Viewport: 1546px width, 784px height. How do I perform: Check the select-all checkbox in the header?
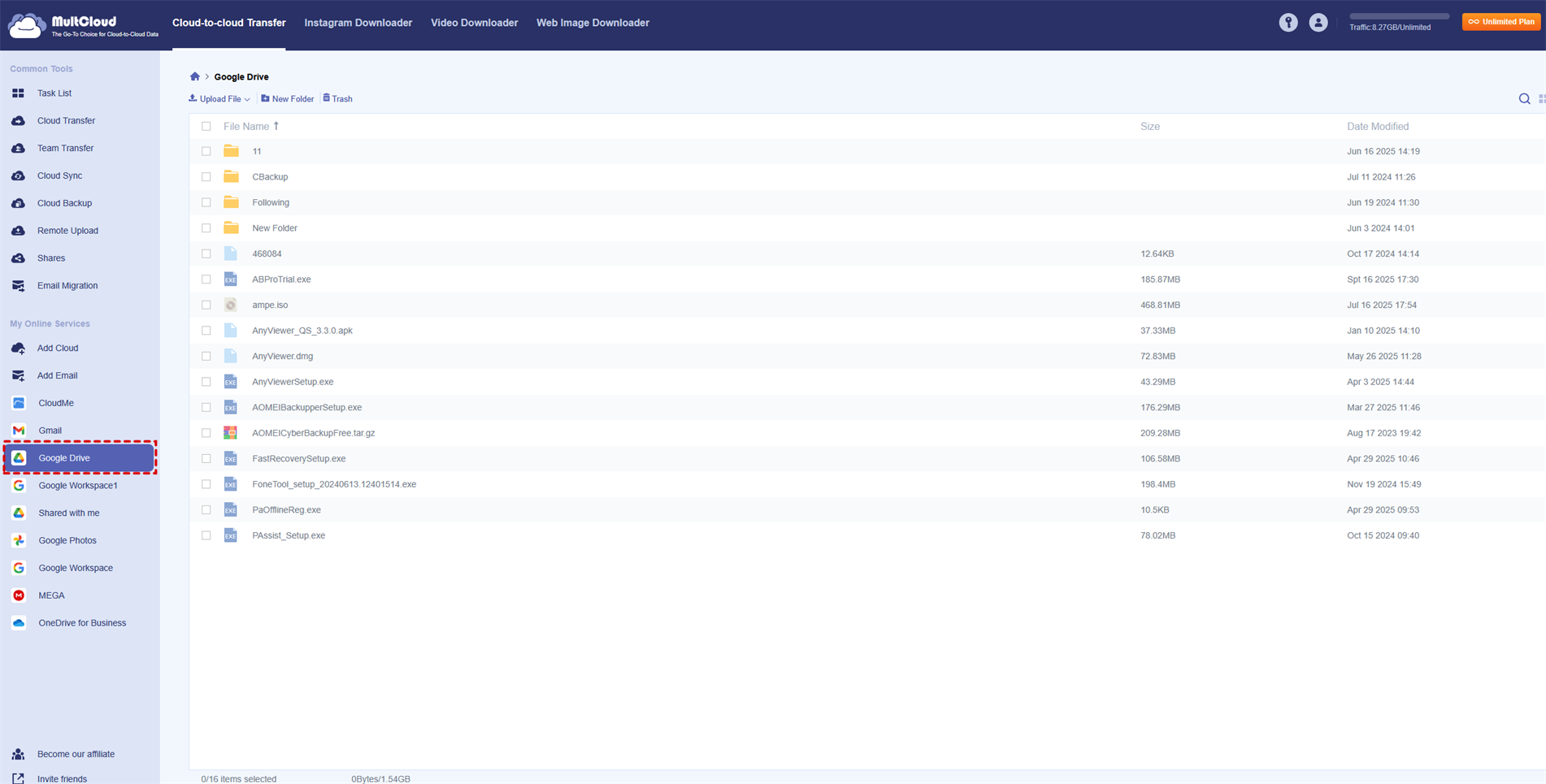point(206,126)
